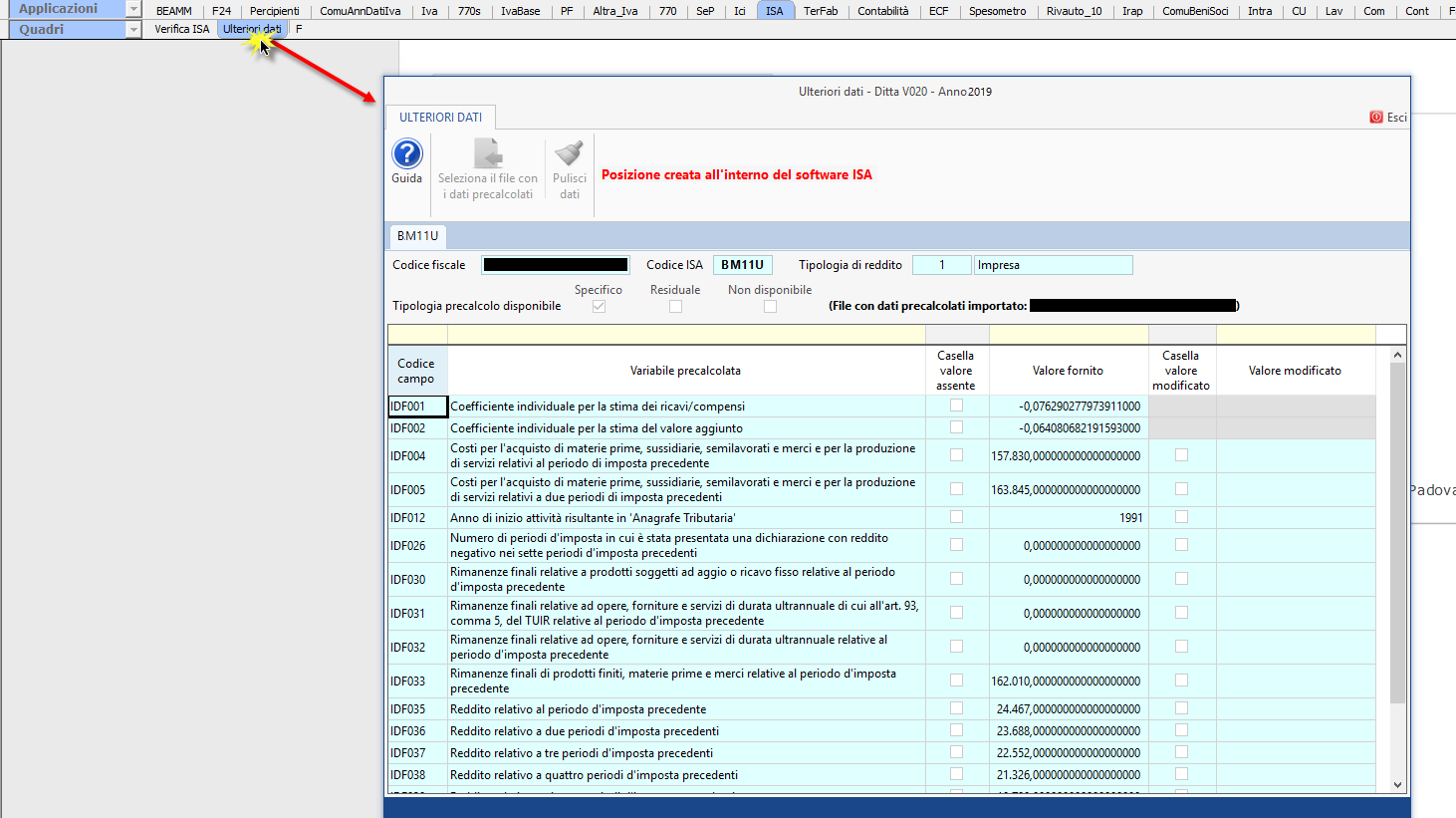Expand the Applicazioni dropdown arrow

(x=133, y=9)
